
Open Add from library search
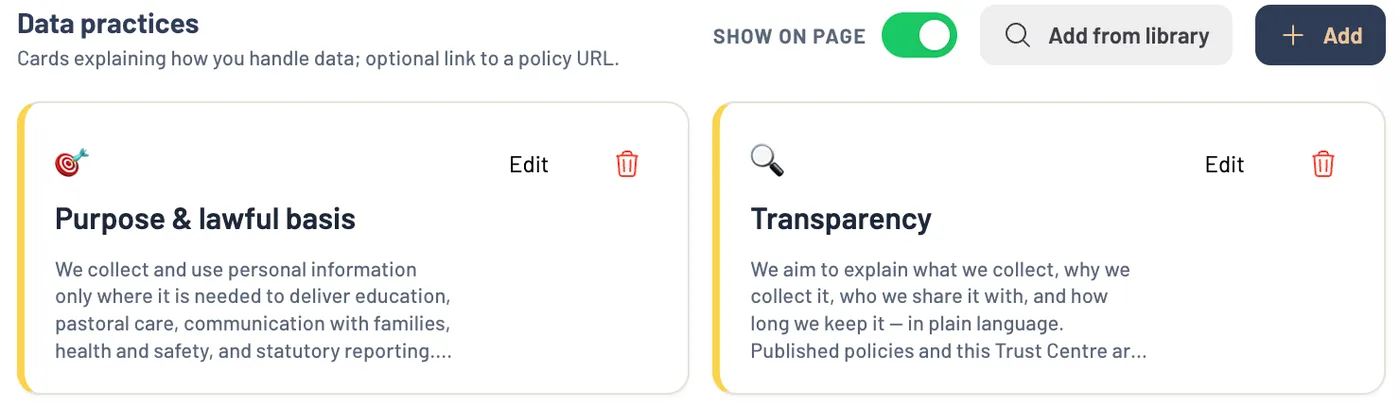pyautogui.click(x=1106, y=36)
